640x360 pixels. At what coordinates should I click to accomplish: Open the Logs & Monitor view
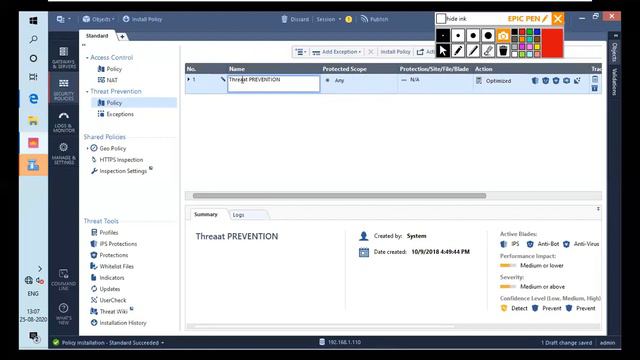click(63, 122)
